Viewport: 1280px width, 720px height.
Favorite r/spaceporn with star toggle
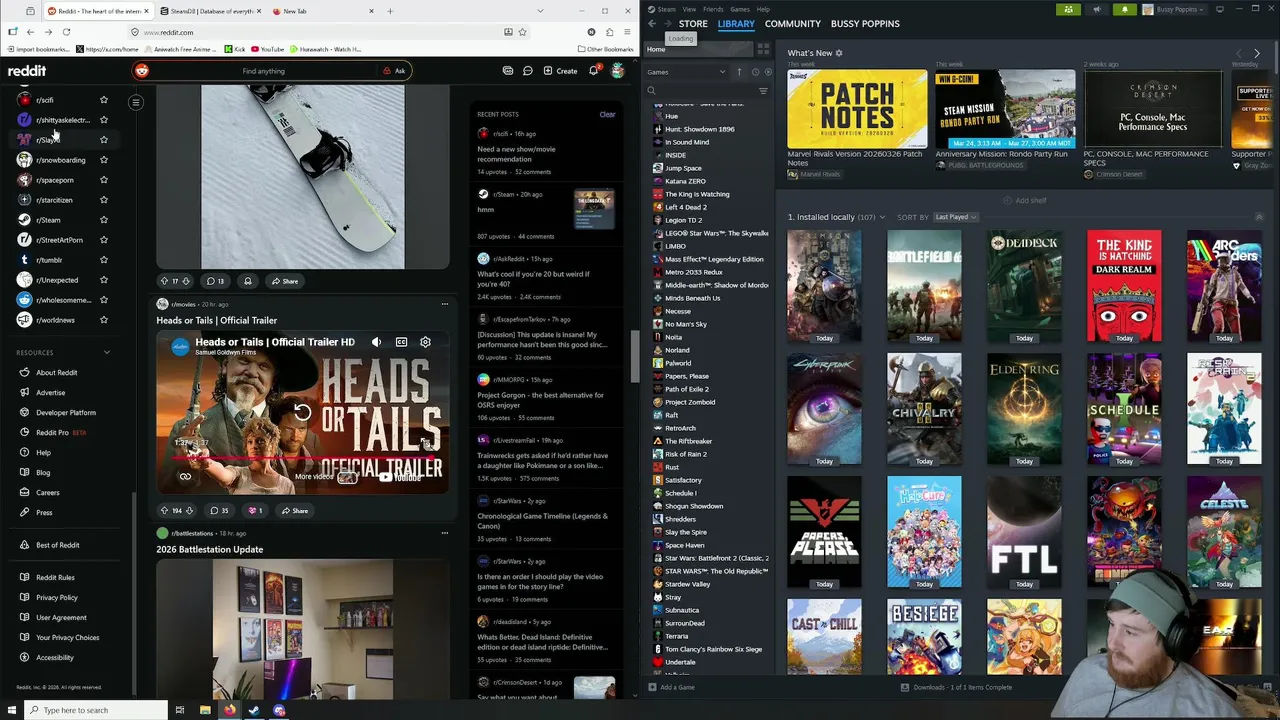103,180
